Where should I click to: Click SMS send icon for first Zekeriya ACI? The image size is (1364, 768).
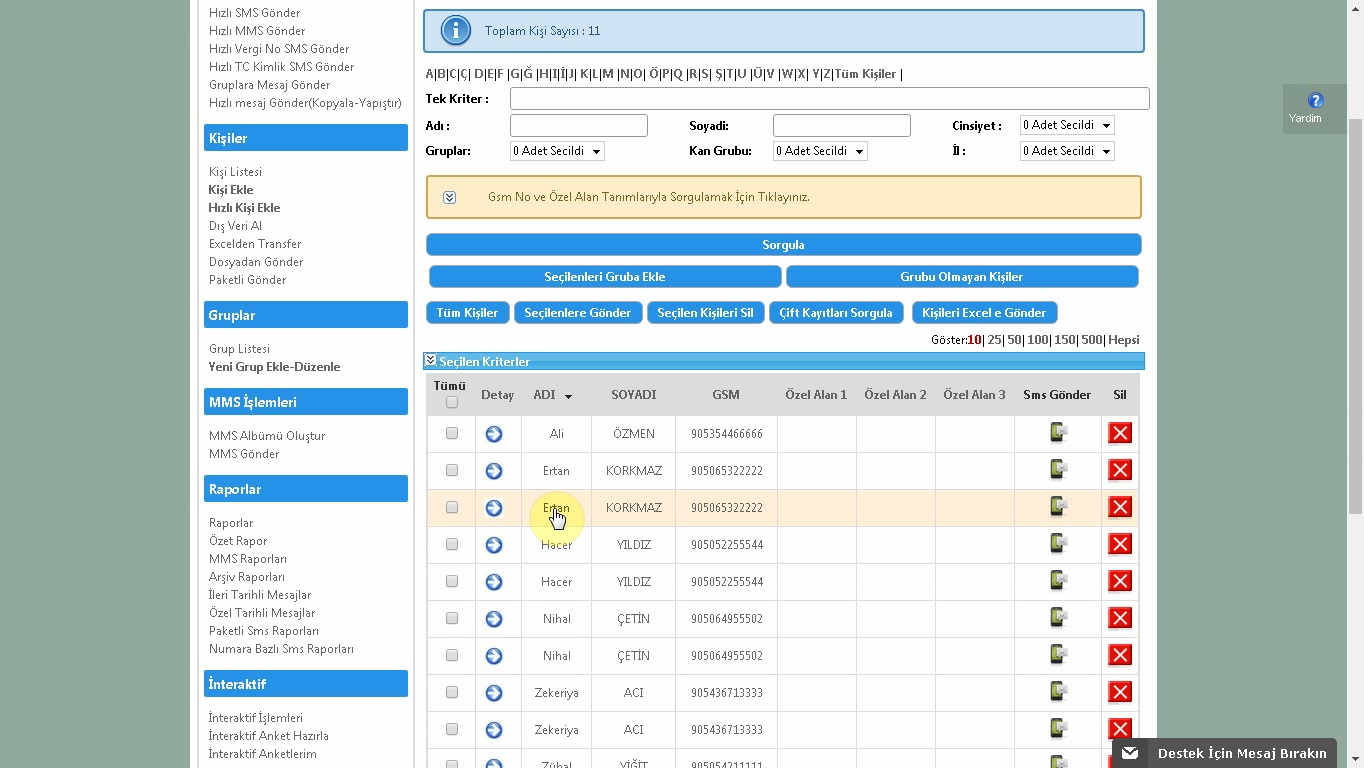click(x=1058, y=692)
